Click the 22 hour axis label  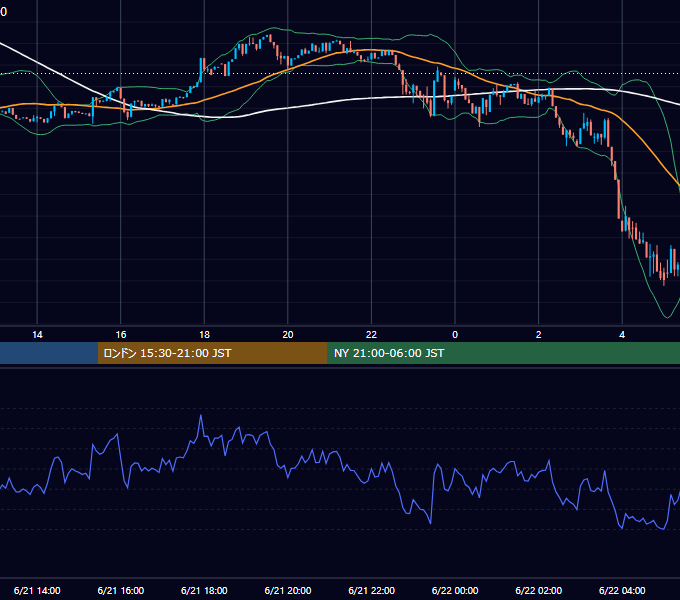pyautogui.click(x=371, y=335)
